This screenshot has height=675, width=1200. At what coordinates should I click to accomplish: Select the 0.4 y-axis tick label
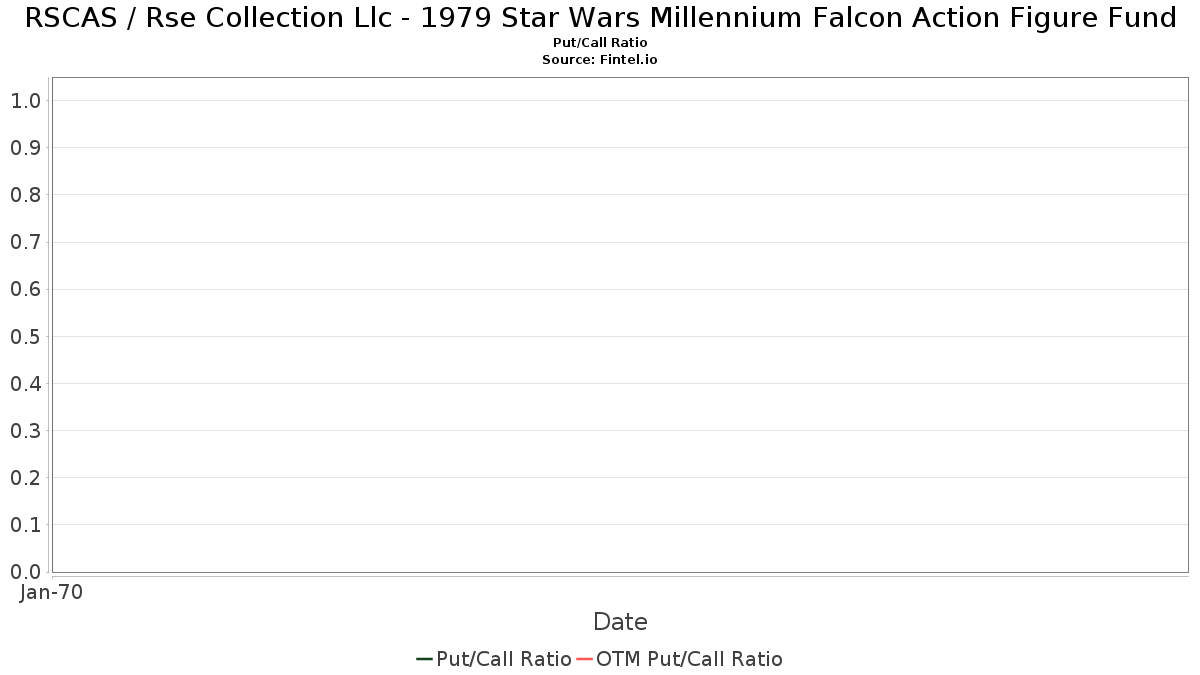(x=25, y=384)
